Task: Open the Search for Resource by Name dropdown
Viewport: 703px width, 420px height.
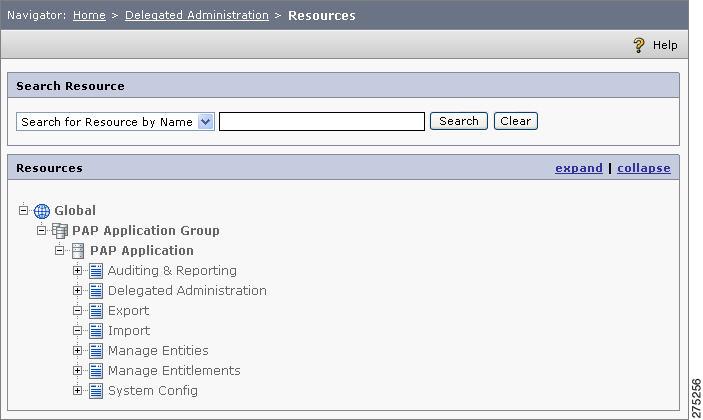Action: 206,121
